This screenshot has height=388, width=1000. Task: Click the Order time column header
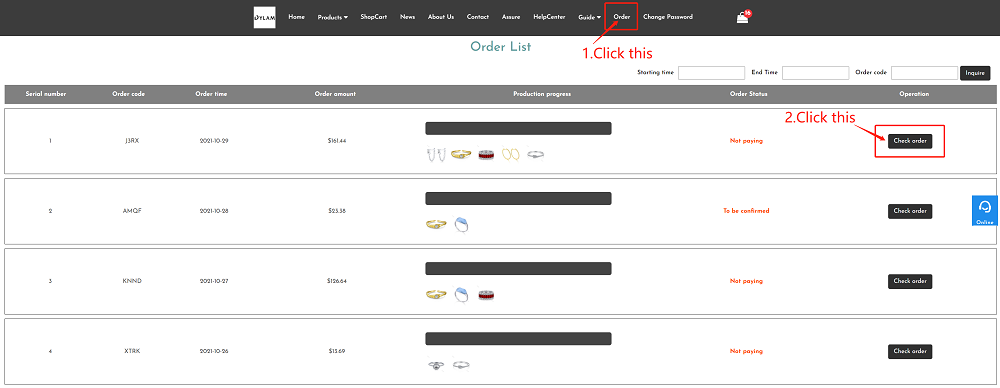pyautogui.click(x=211, y=94)
